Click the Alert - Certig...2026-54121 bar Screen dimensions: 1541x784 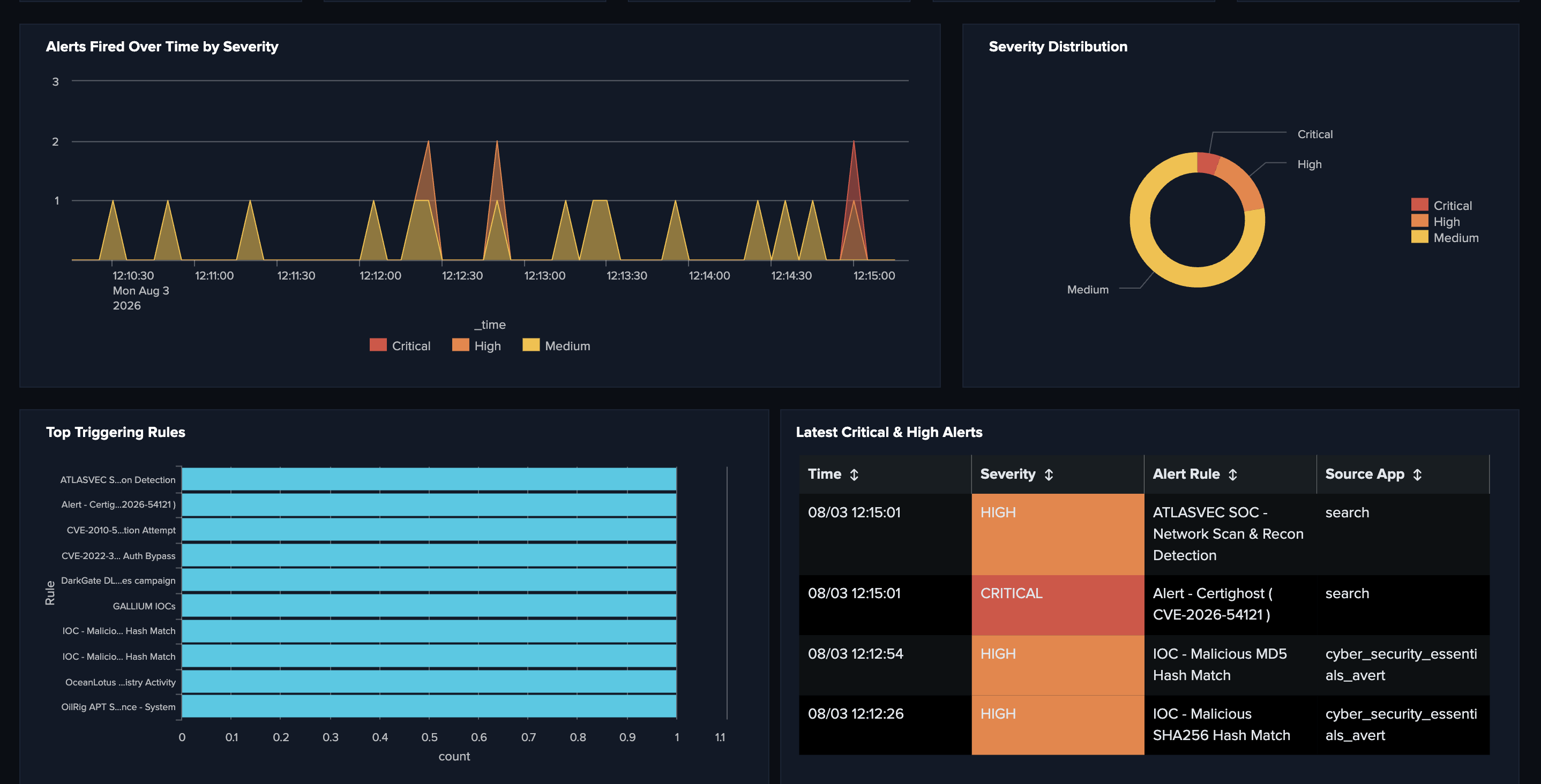(x=429, y=504)
